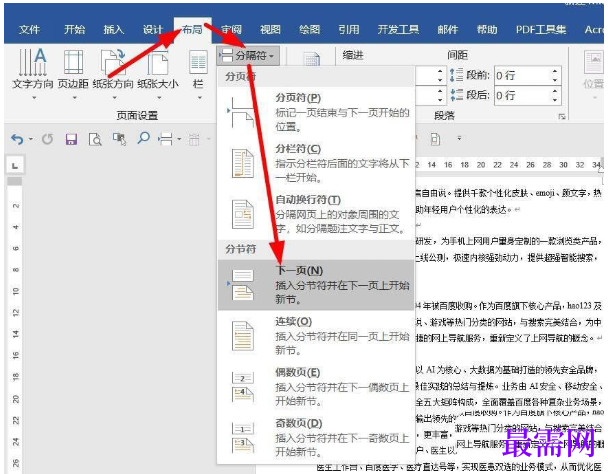Open the 栏 columns icon
This screenshot has width=614, height=474.
(x=198, y=62)
